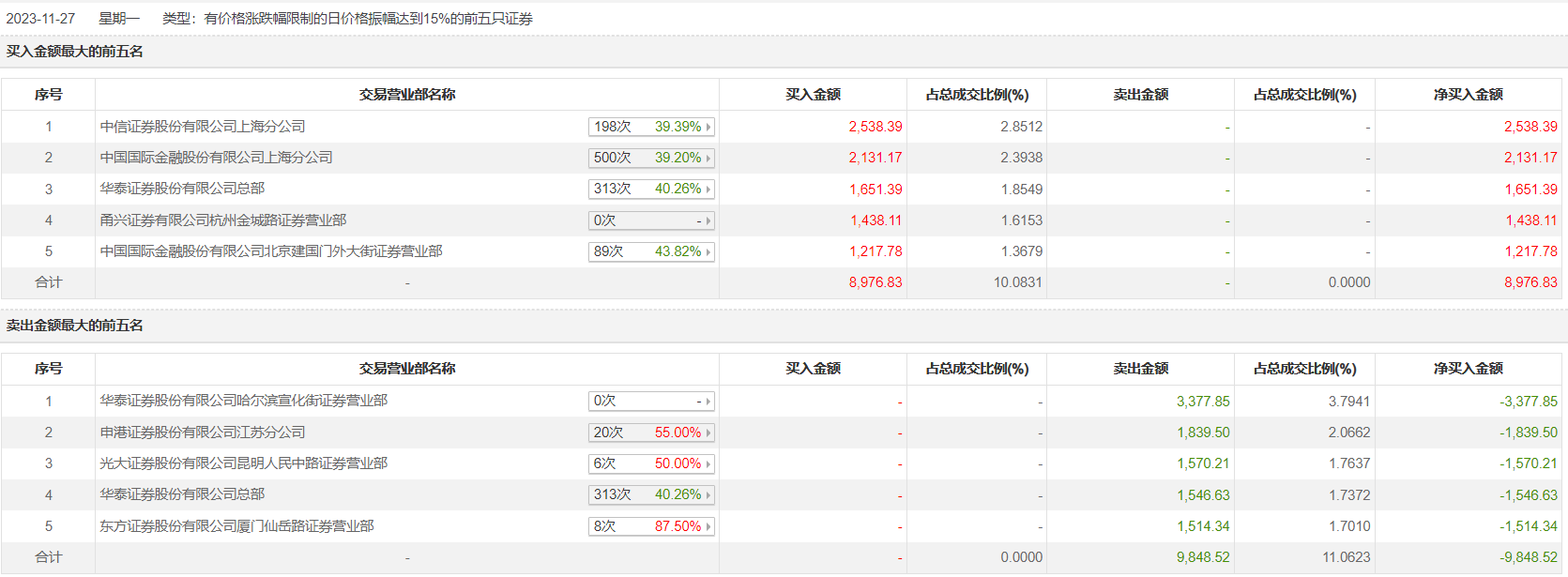Click 东方证券股份有限公司厦门仙岳路证券营业部 name
1568x577 pixels.
pos(236,526)
